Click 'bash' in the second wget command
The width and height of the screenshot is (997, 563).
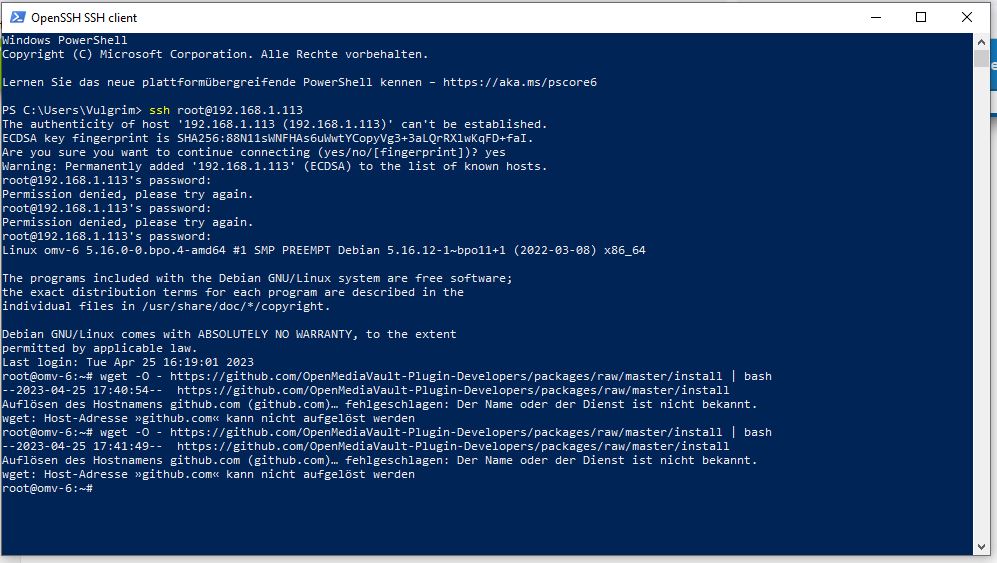pos(757,432)
